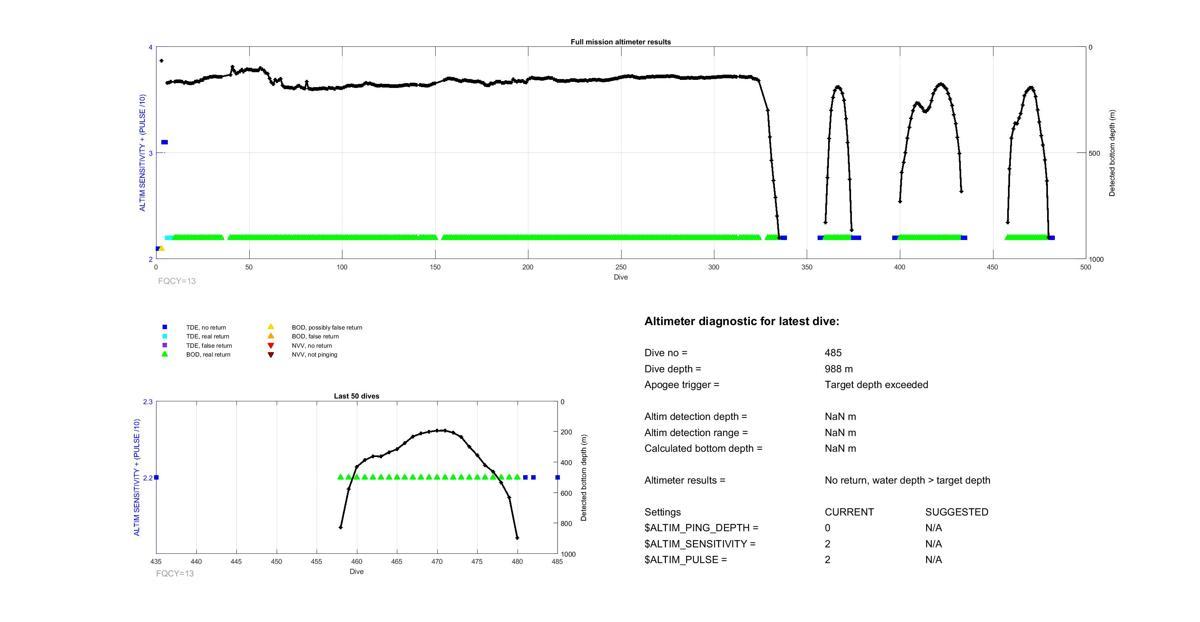
Task: Click the current value 0 for $ALTIM_PING_DEPTH
Action: [828, 528]
